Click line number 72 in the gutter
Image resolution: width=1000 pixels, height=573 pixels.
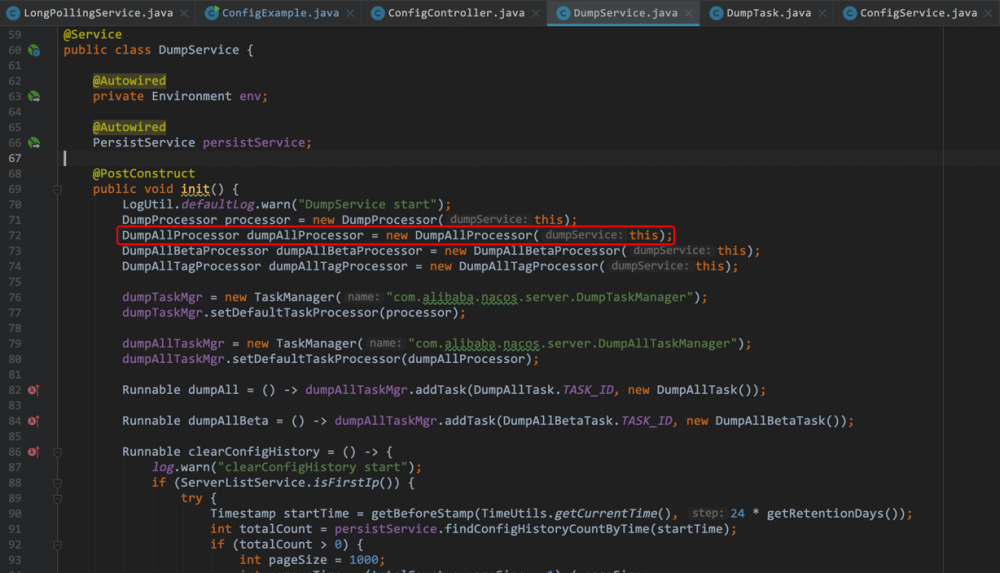(x=15, y=235)
